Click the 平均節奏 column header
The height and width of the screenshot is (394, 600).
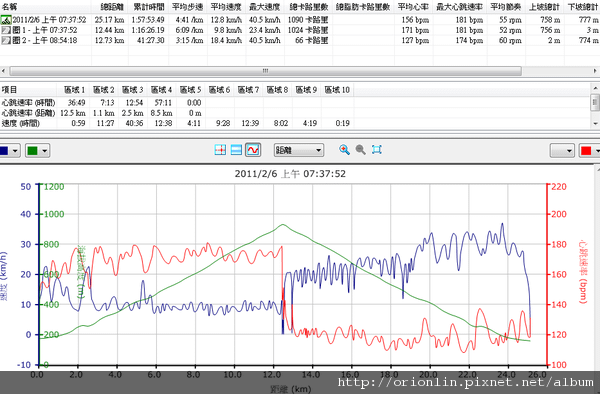tap(506, 7)
